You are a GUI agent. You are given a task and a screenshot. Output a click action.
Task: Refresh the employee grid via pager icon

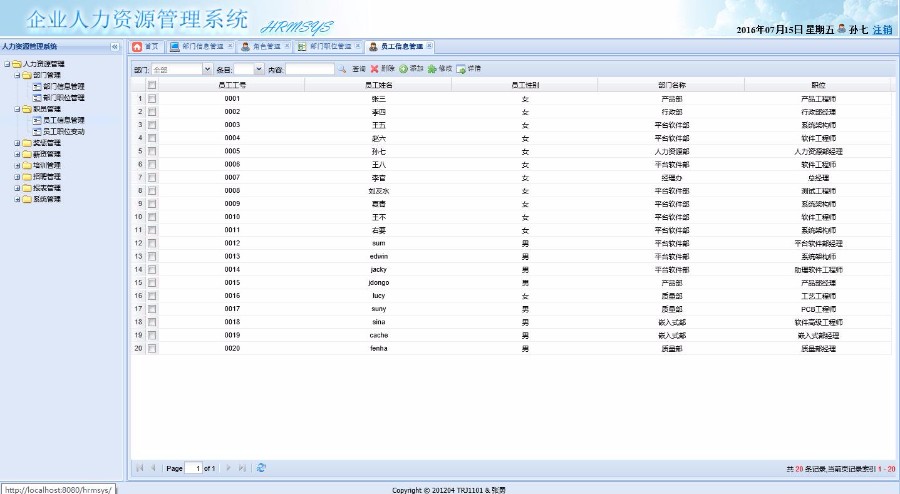tap(261, 468)
